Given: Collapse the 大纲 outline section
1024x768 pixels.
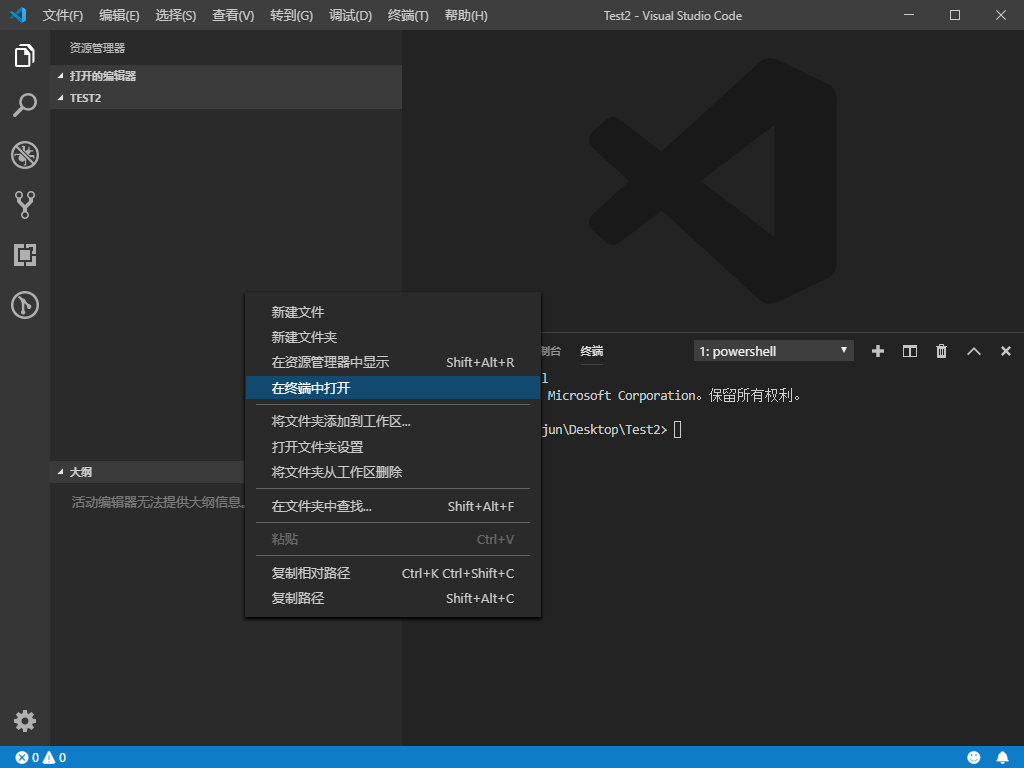Looking at the screenshot, I should pos(148,472).
